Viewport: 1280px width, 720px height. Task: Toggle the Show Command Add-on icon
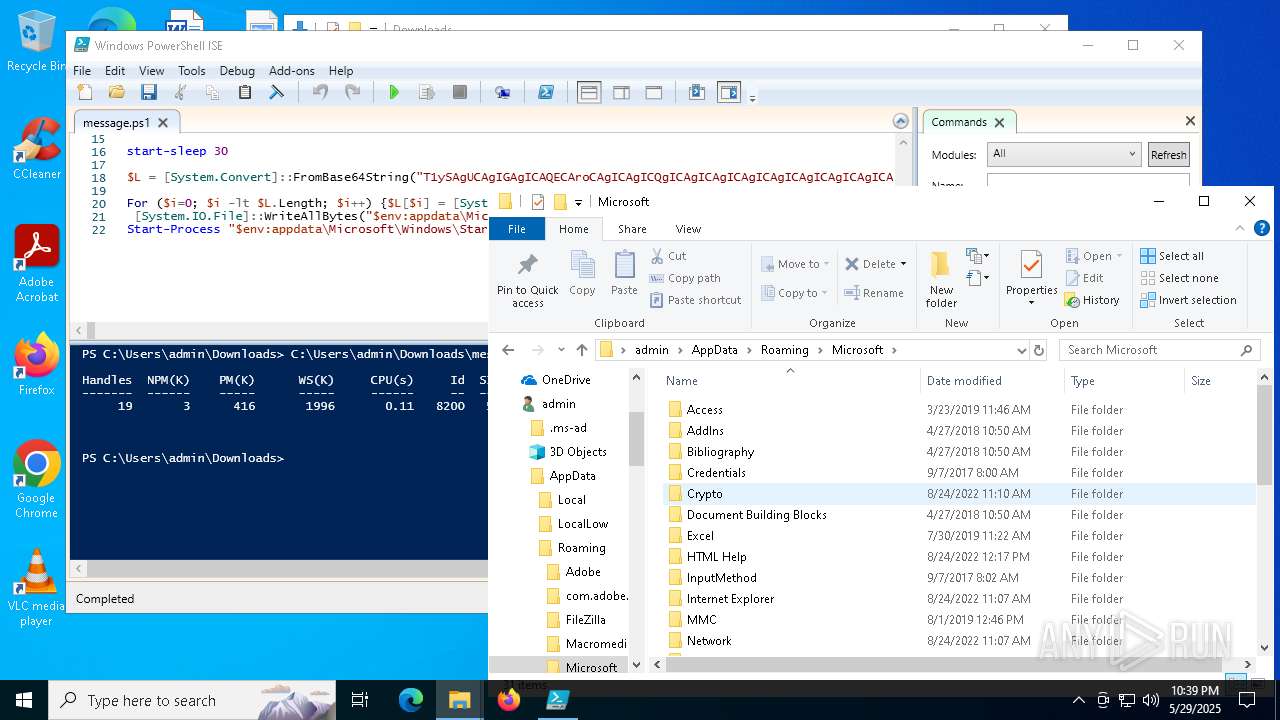point(729,92)
